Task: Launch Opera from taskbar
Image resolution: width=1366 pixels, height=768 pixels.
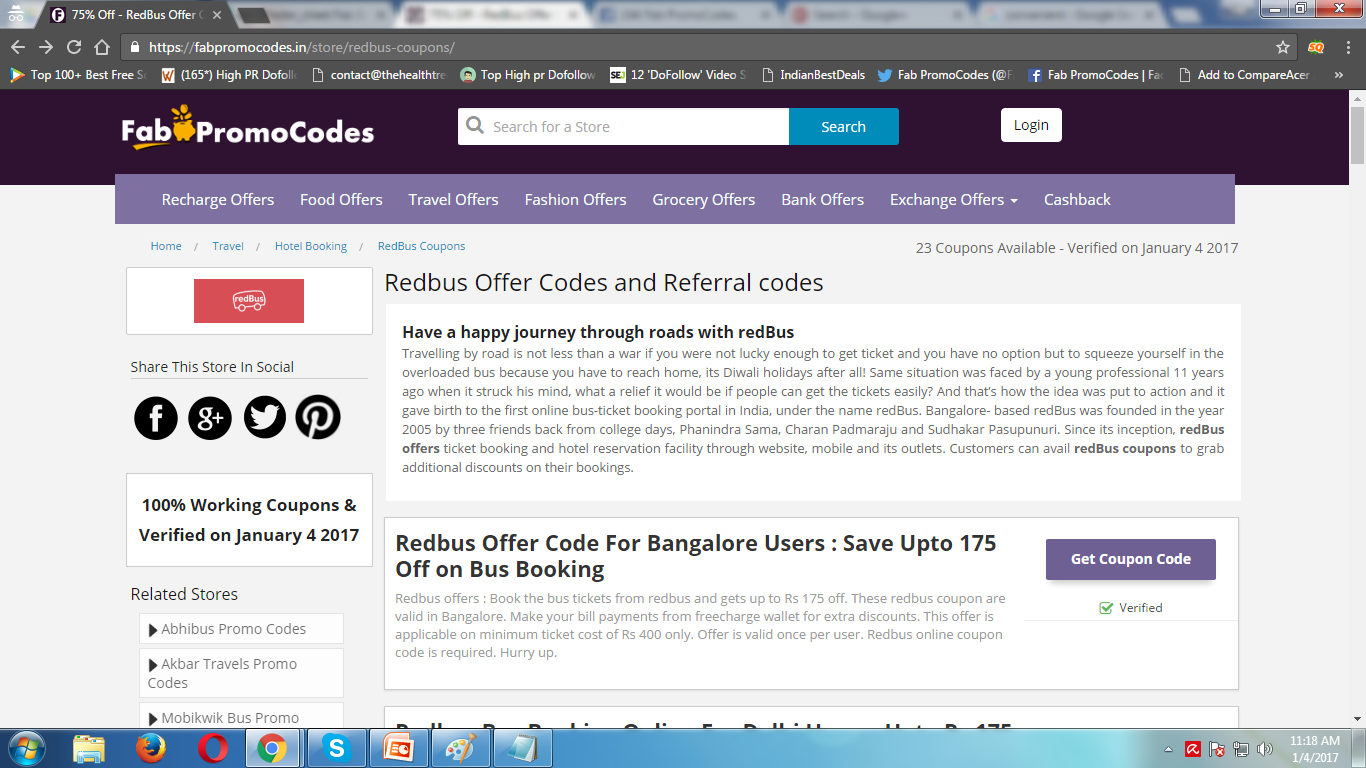Action: (x=212, y=748)
